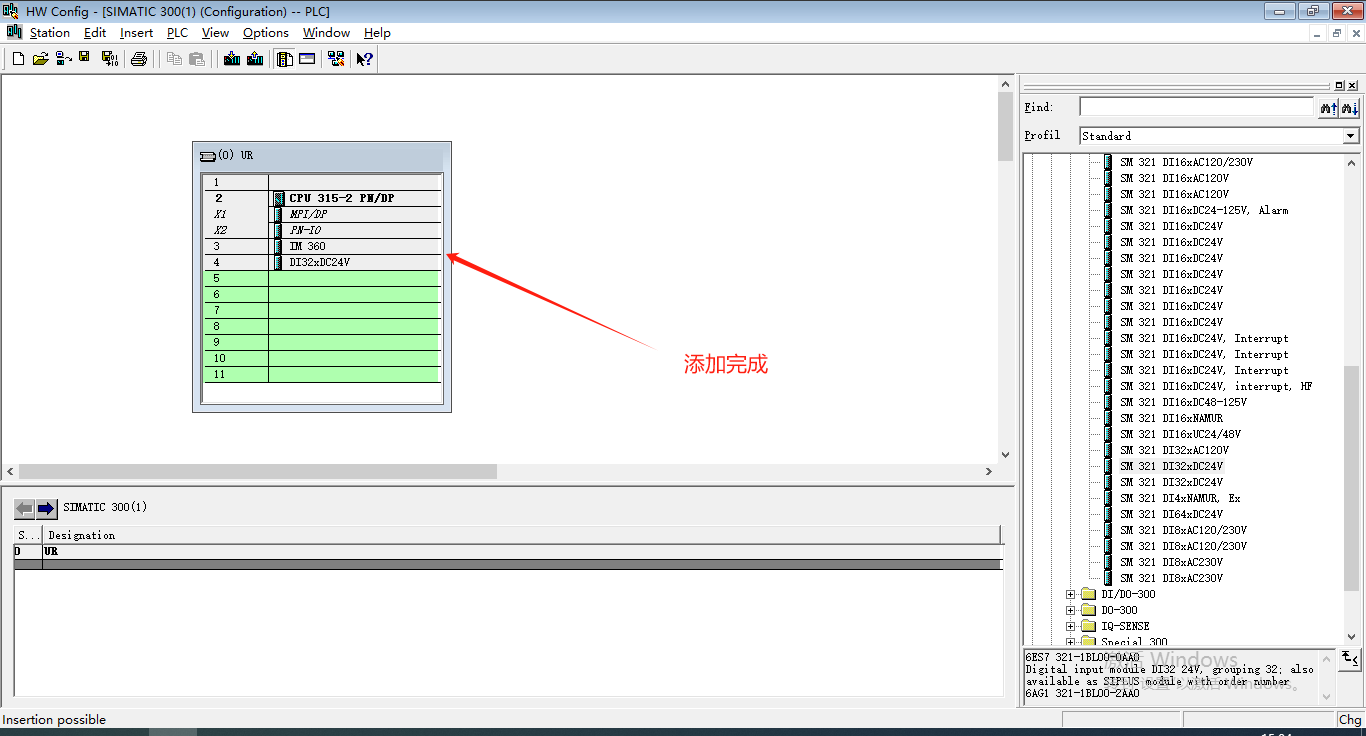
Task: Open the Station menu
Action: coord(50,33)
